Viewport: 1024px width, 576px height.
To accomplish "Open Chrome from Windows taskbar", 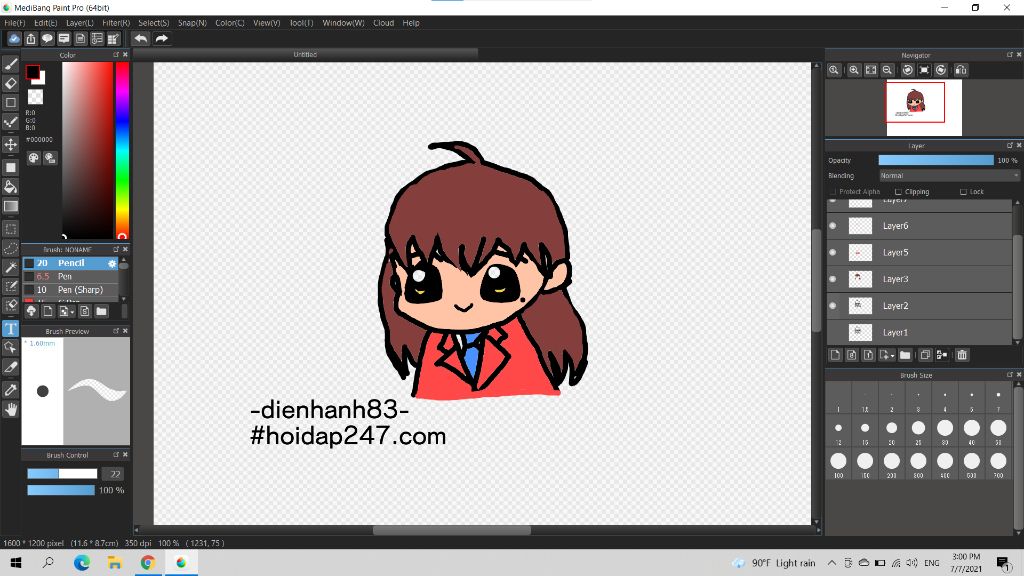I will 148,562.
